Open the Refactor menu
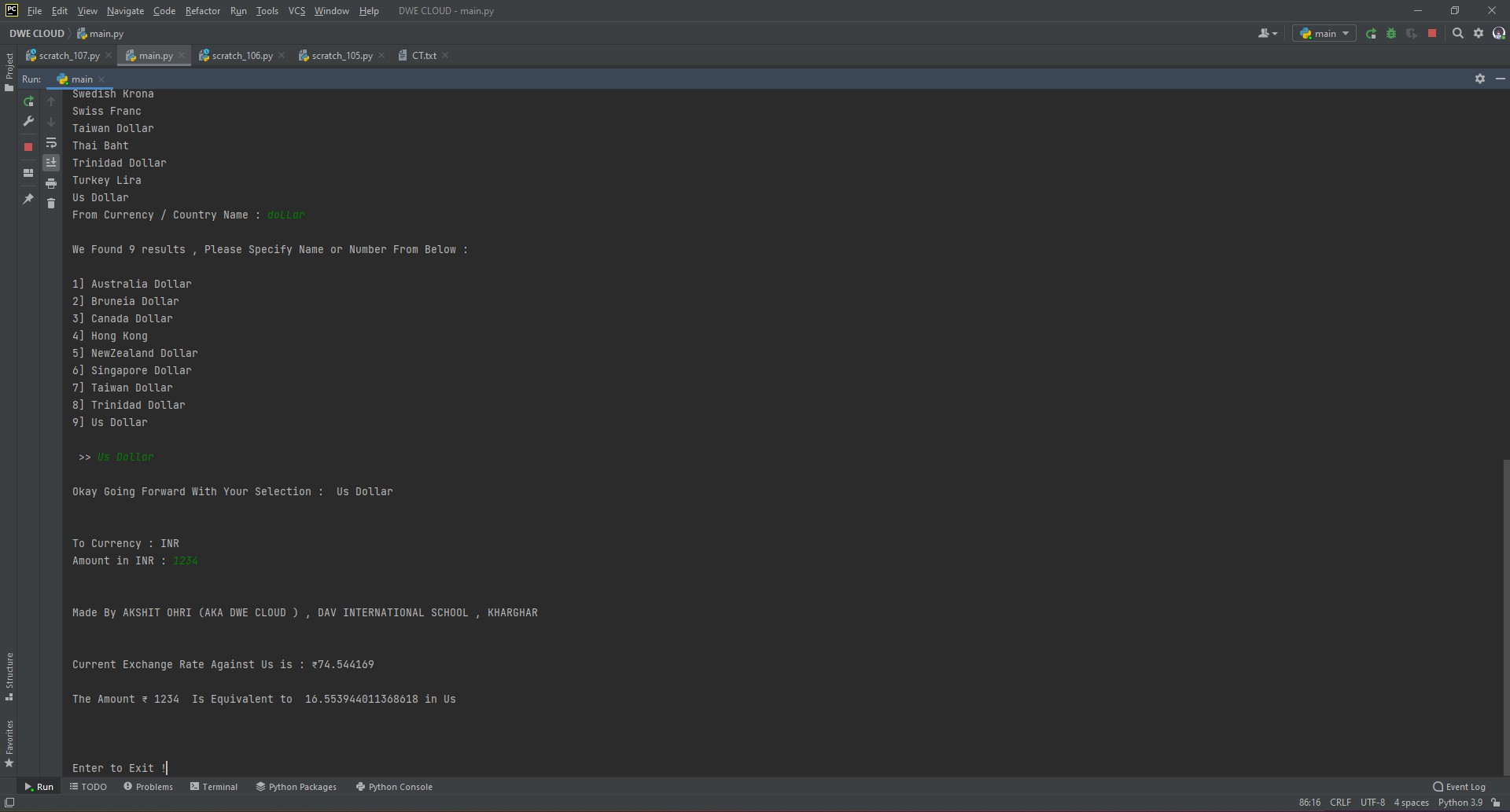The width and height of the screenshot is (1510, 812). coord(202,11)
